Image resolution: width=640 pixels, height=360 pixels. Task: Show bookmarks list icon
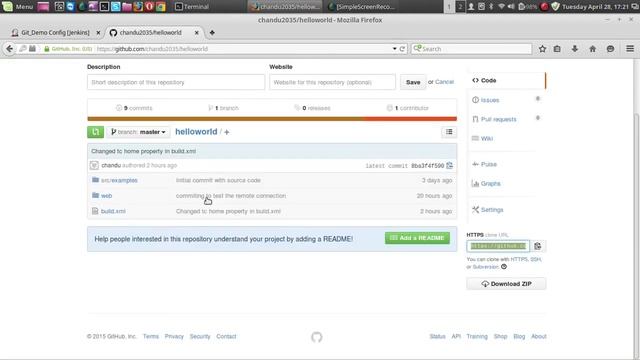tap(557, 49)
